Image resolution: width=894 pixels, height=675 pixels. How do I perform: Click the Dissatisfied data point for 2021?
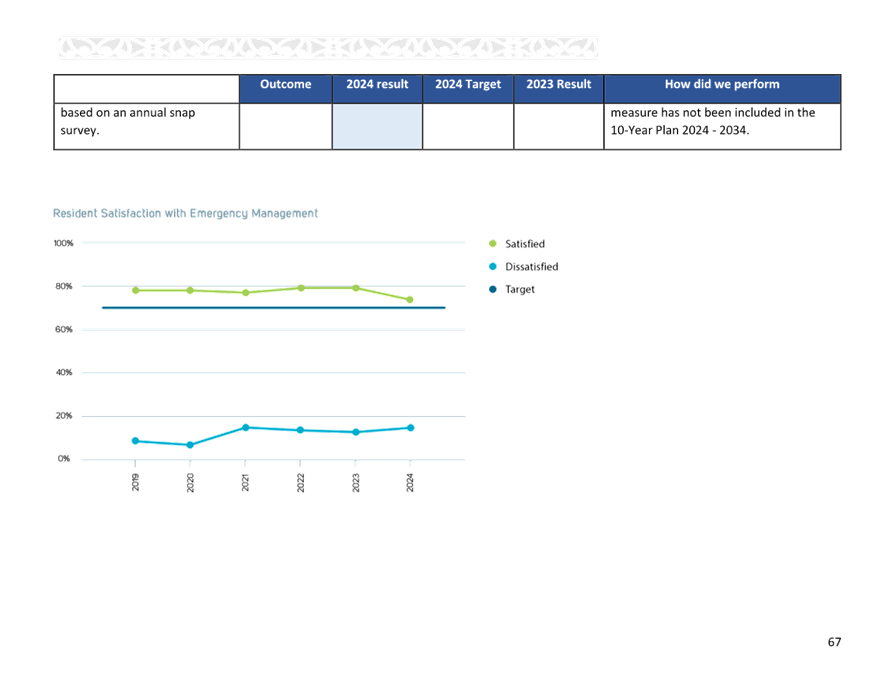coord(246,428)
